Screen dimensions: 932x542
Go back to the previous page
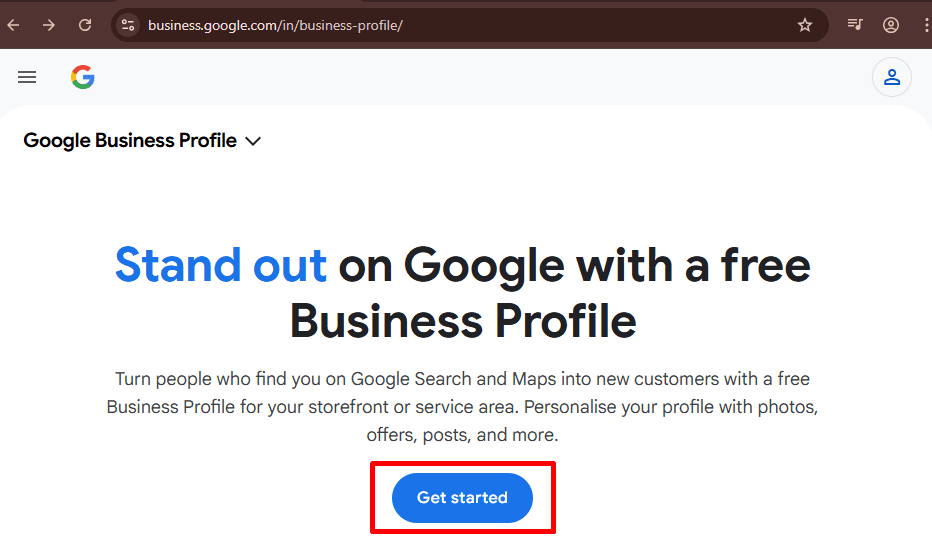pyautogui.click(x=14, y=25)
